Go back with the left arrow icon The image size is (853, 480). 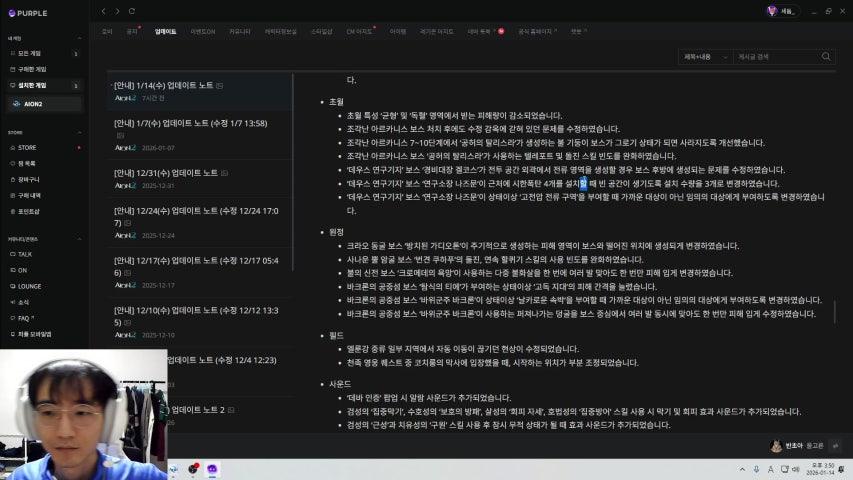[x=103, y=11]
